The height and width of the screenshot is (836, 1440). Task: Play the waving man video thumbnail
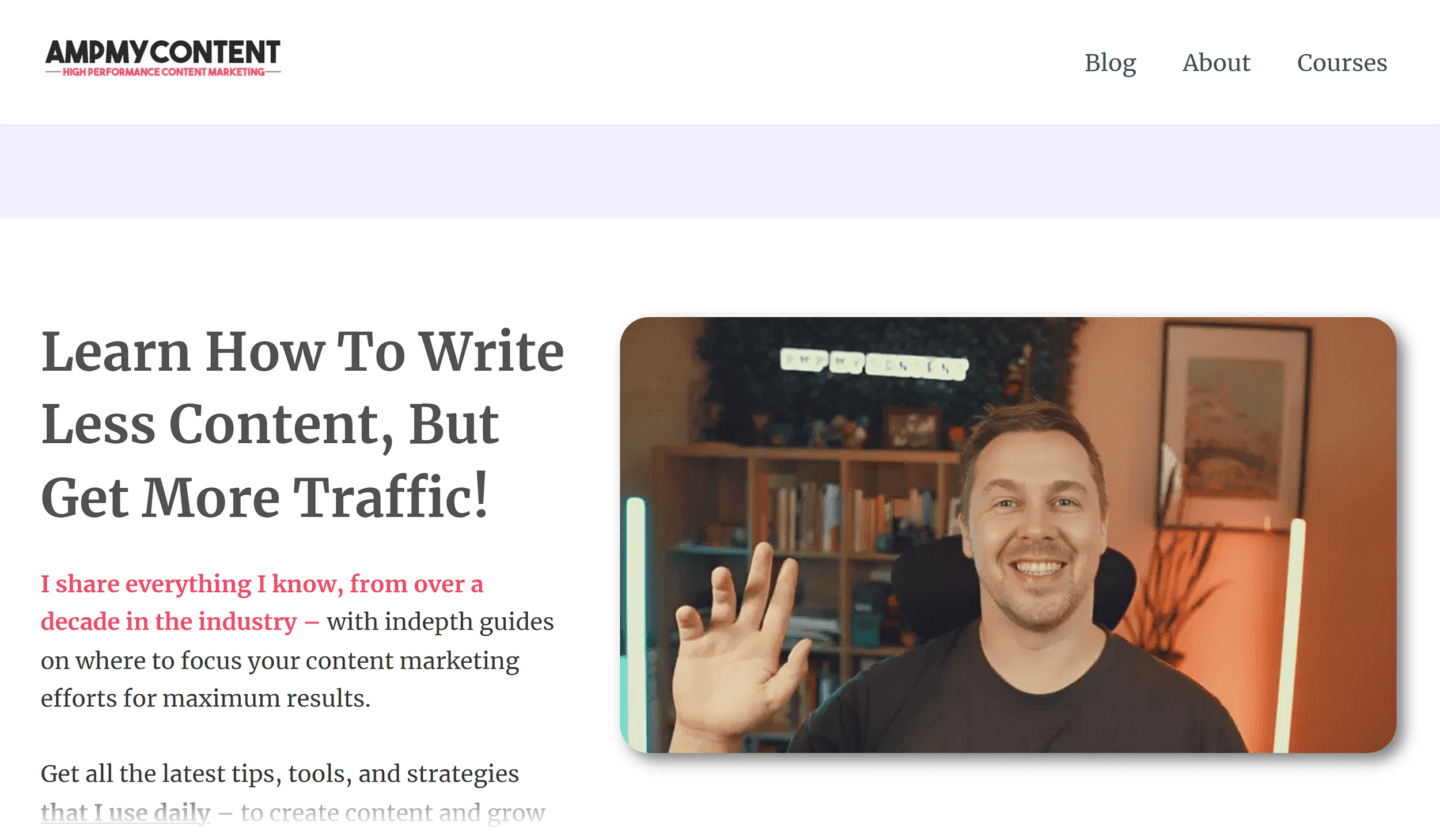click(1008, 535)
